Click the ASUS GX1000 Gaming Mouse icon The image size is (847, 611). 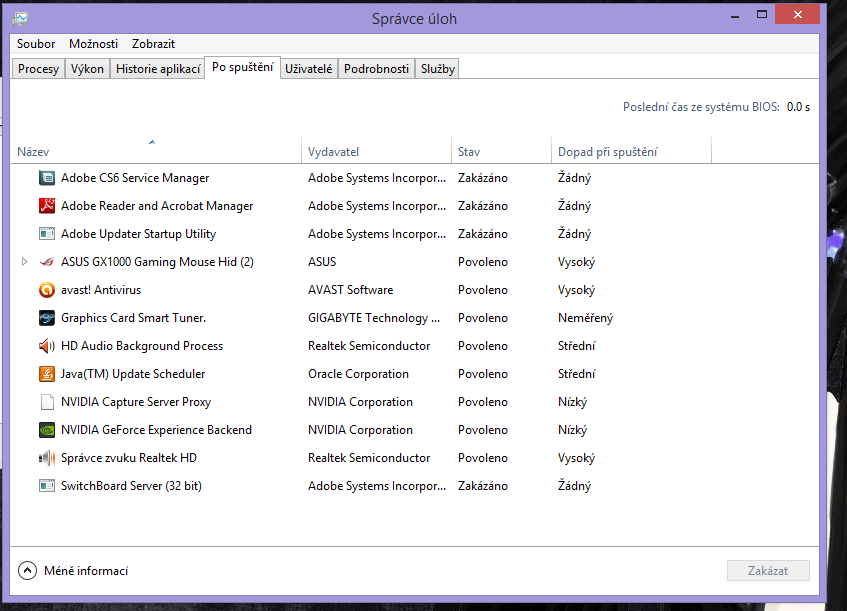tap(46, 262)
